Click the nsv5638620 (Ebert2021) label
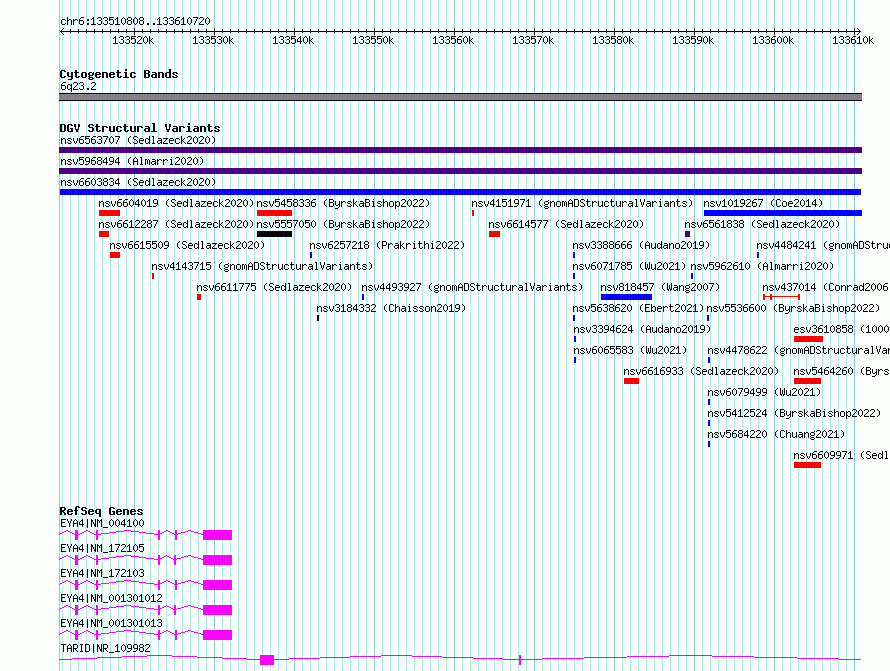The width and height of the screenshot is (890, 671). pos(639,308)
